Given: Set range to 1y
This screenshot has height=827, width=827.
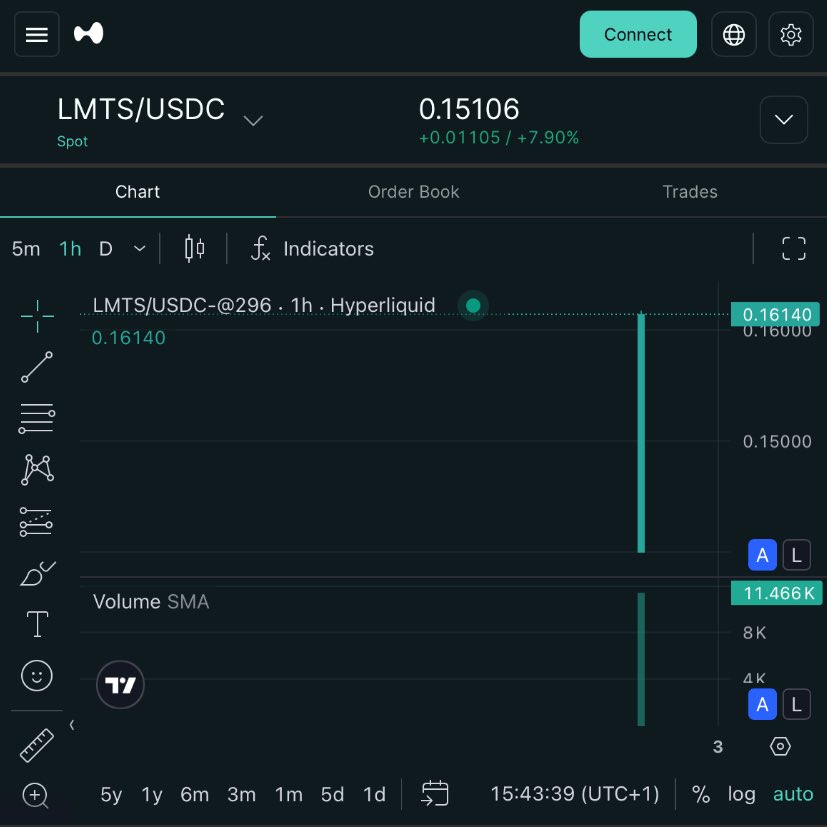Looking at the screenshot, I should (x=152, y=794).
